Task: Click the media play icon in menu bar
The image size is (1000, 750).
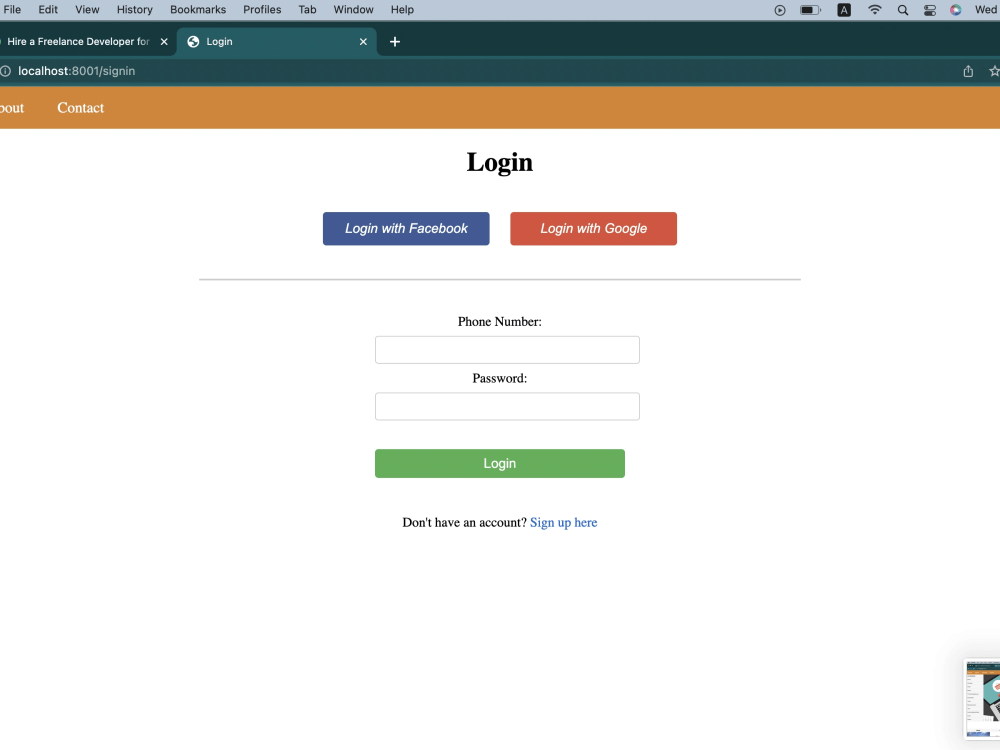Action: pos(779,10)
